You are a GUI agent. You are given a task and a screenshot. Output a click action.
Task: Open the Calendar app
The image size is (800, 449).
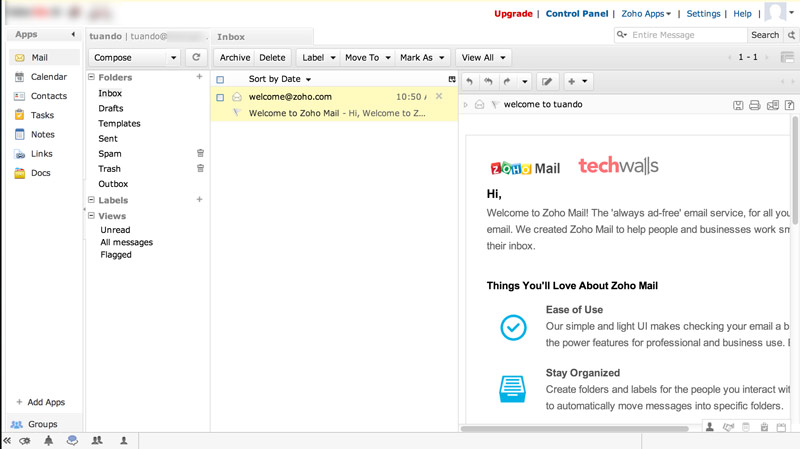44,77
